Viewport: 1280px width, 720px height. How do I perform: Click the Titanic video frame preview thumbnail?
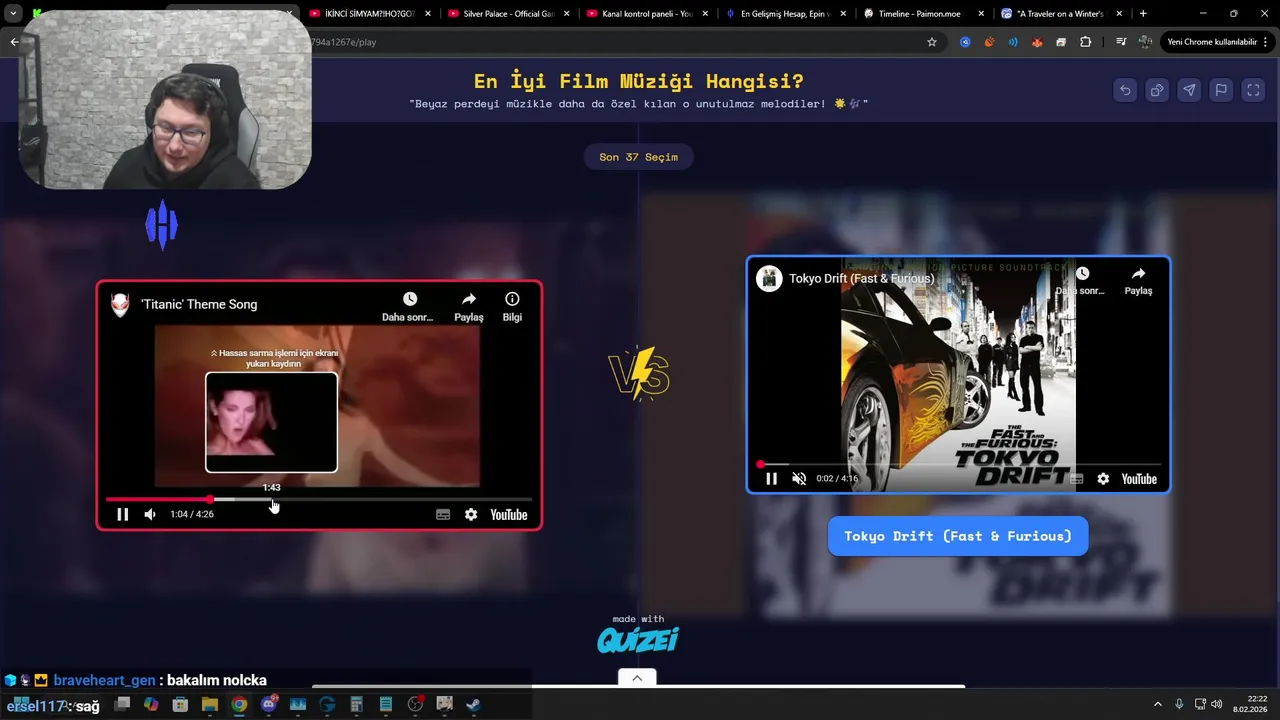pyautogui.click(x=271, y=422)
